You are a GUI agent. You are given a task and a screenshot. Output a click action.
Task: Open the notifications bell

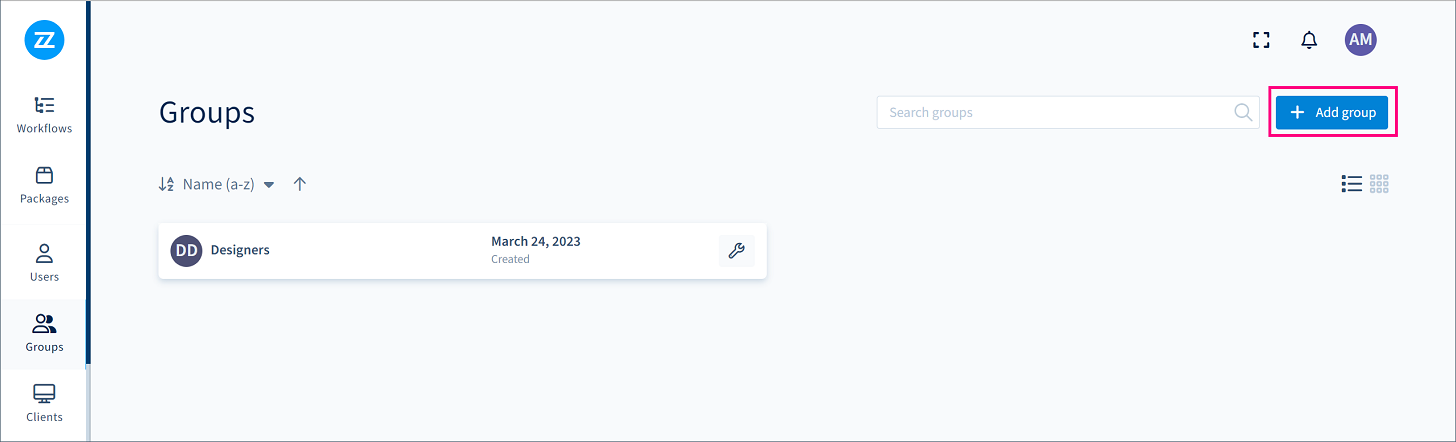pos(1309,40)
